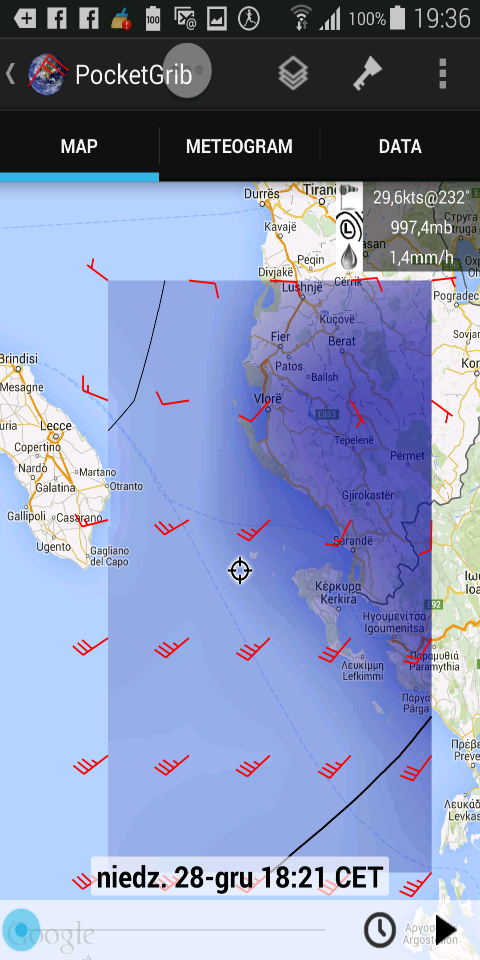
Task: Tap the clock time selector icon
Action: 380,930
